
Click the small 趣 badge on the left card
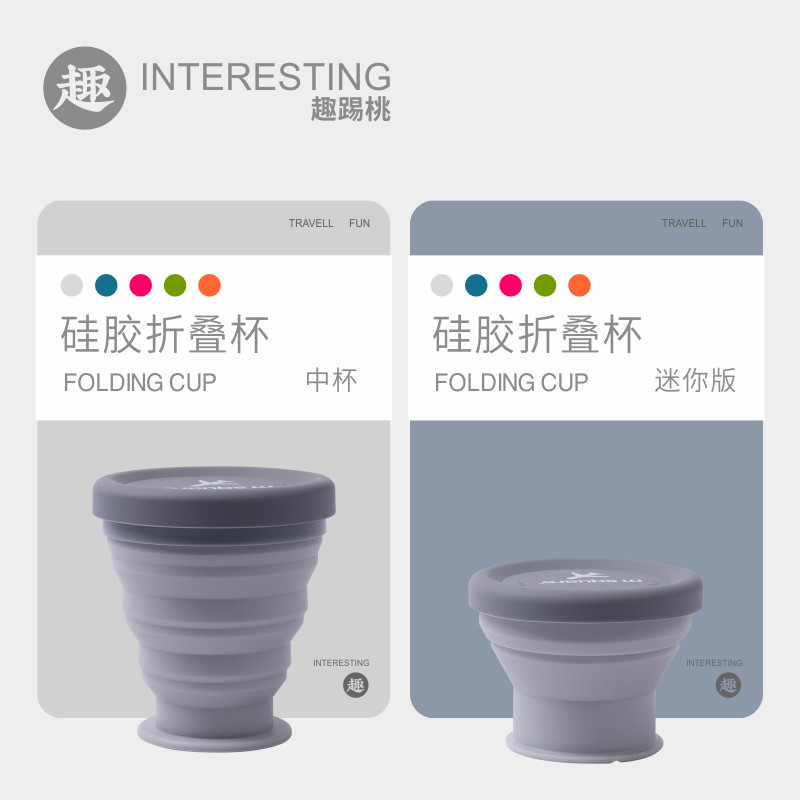pos(356,685)
